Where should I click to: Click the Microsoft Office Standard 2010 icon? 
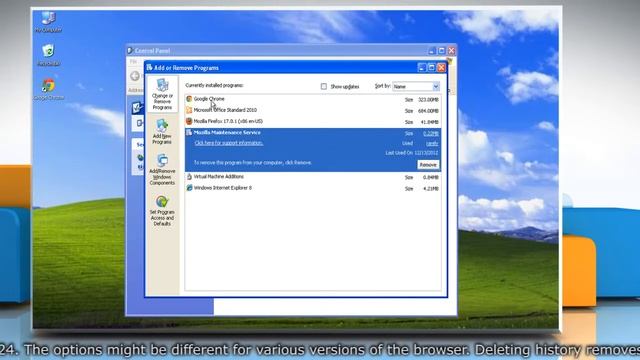point(189,110)
